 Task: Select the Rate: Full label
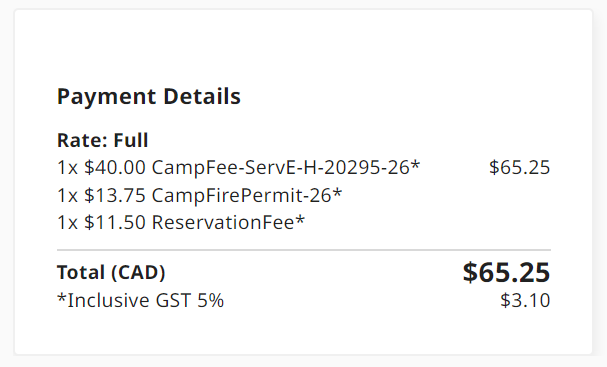(103, 140)
